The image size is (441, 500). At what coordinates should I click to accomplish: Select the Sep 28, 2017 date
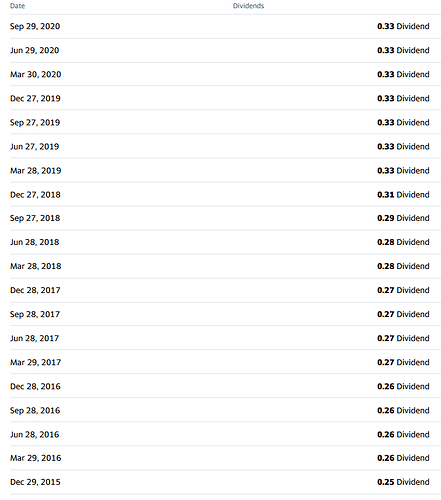[35, 314]
